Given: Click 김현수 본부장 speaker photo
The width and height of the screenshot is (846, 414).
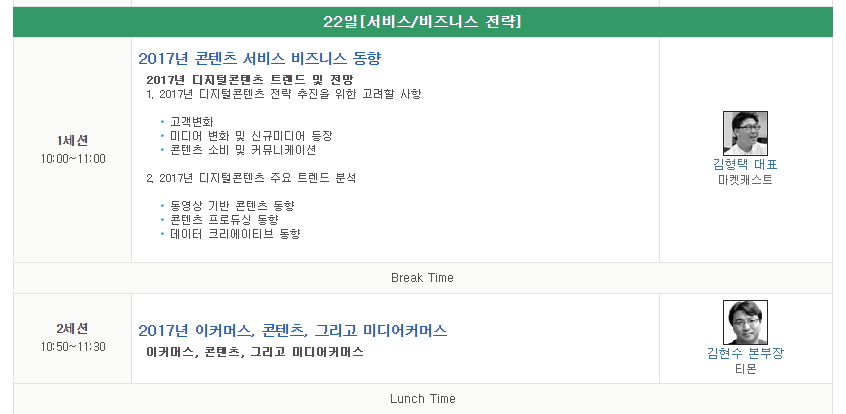Looking at the screenshot, I should [745, 322].
